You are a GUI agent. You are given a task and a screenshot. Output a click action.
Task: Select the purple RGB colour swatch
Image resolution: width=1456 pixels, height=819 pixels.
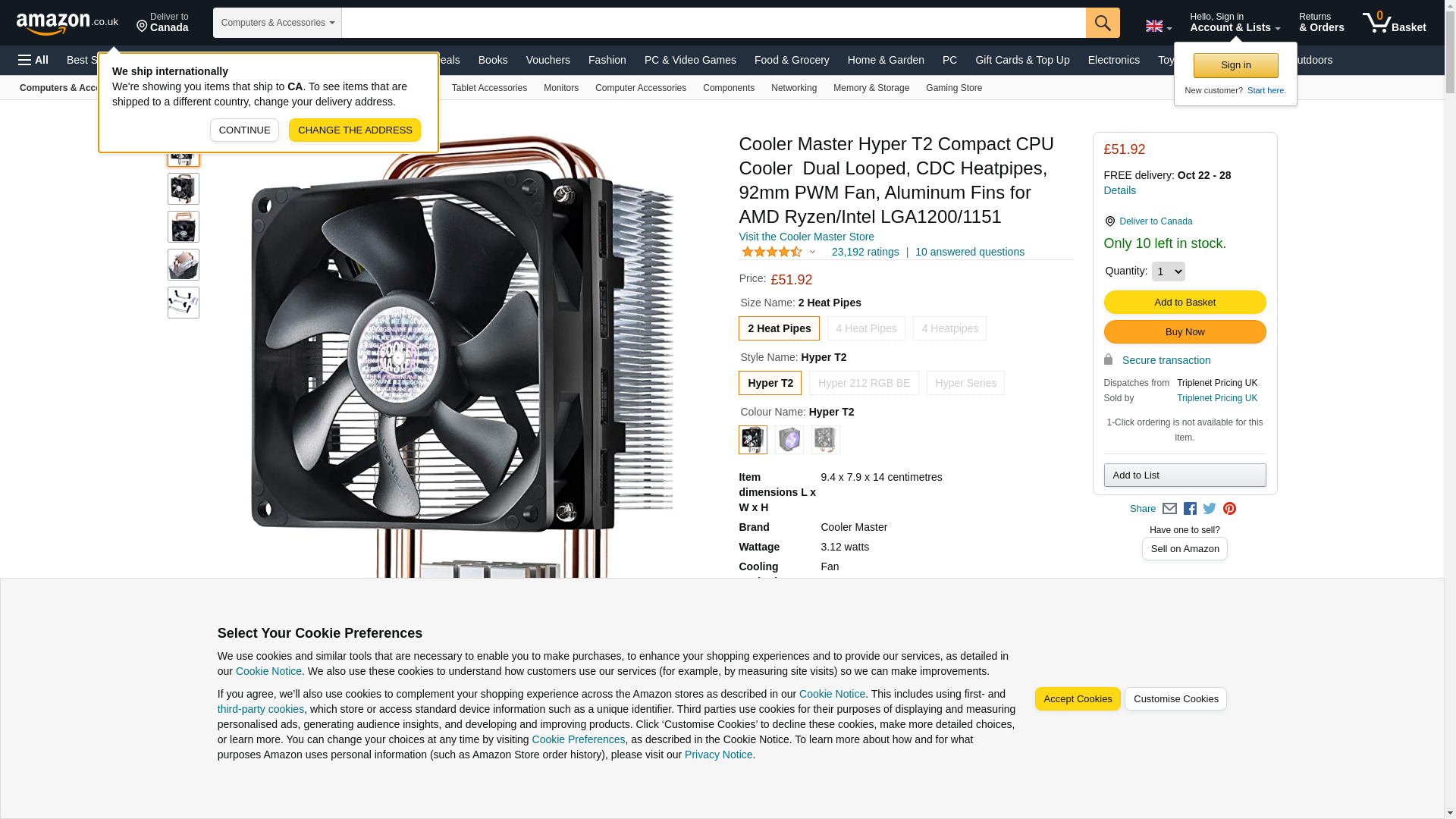789,440
